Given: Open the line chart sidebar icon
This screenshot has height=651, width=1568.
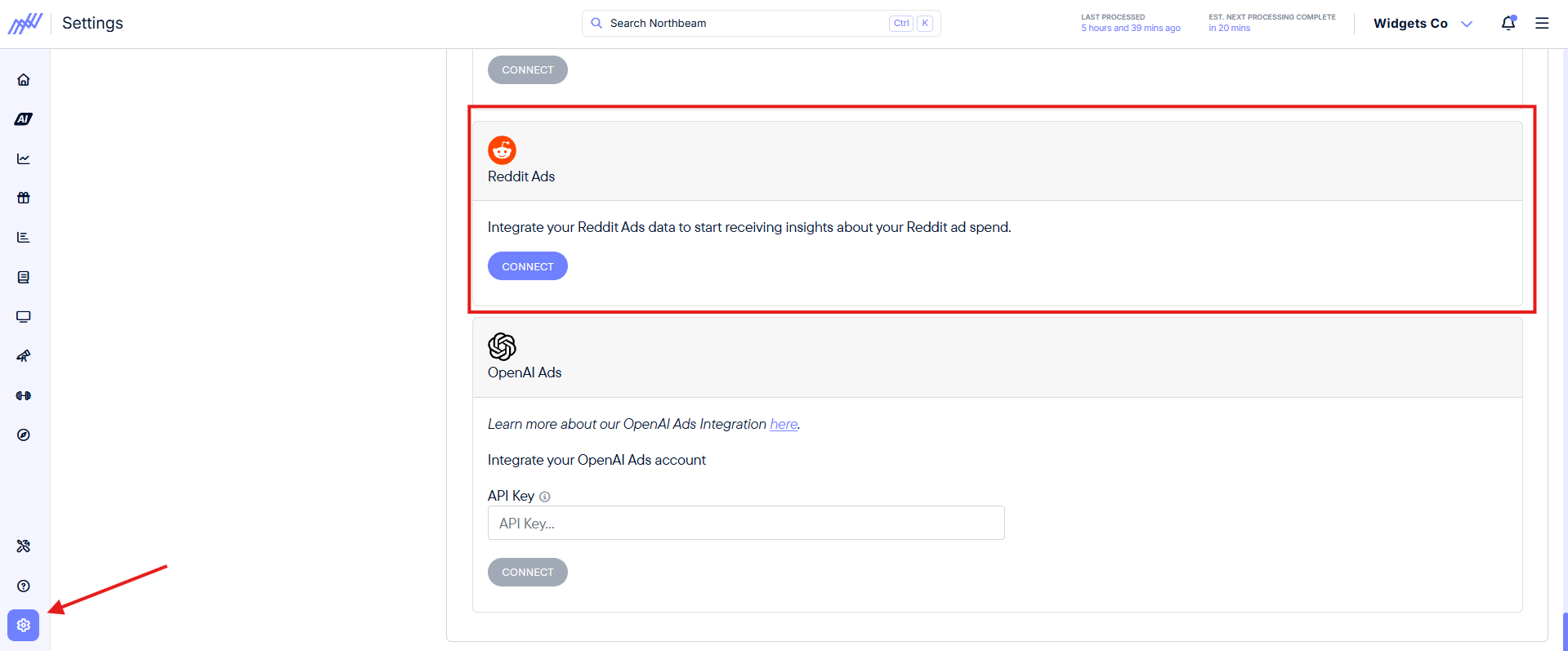Looking at the screenshot, I should pyautogui.click(x=24, y=158).
